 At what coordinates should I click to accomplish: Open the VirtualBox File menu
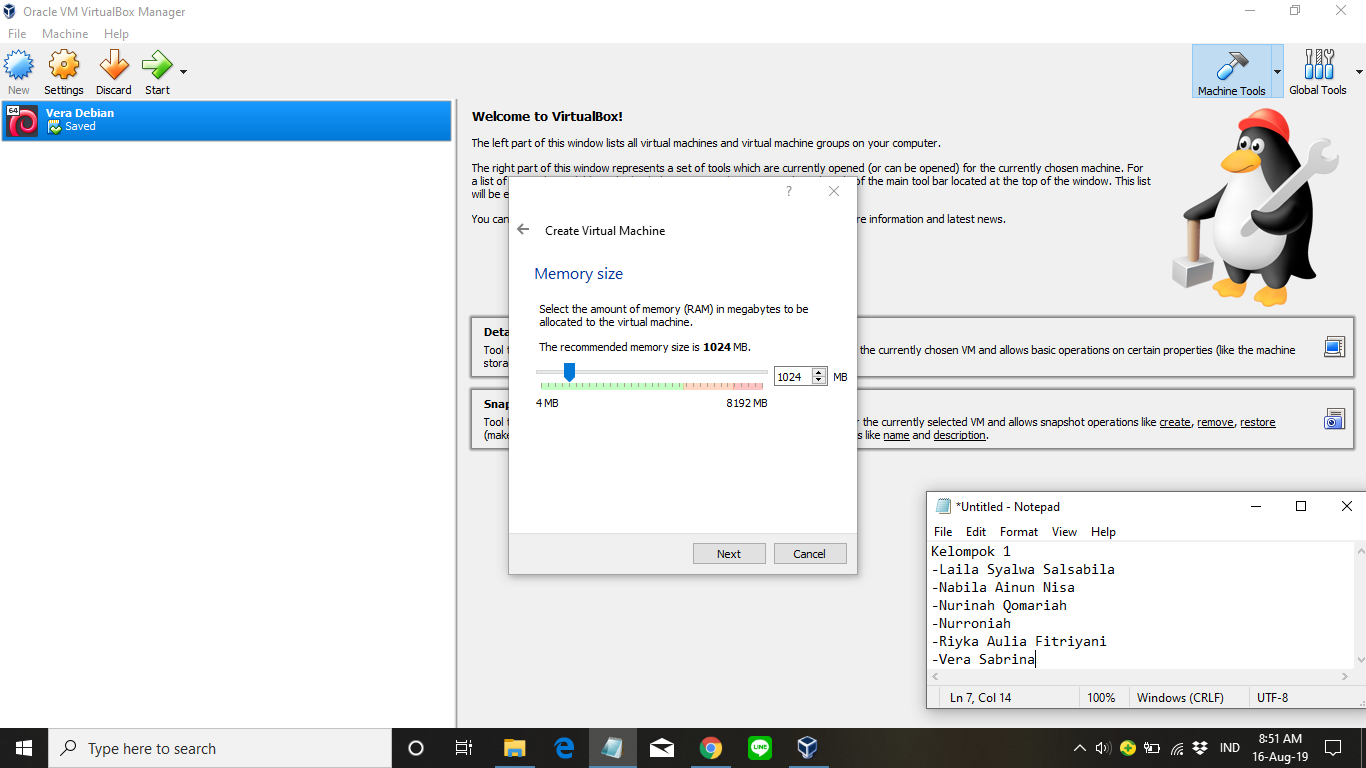(17, 34)
